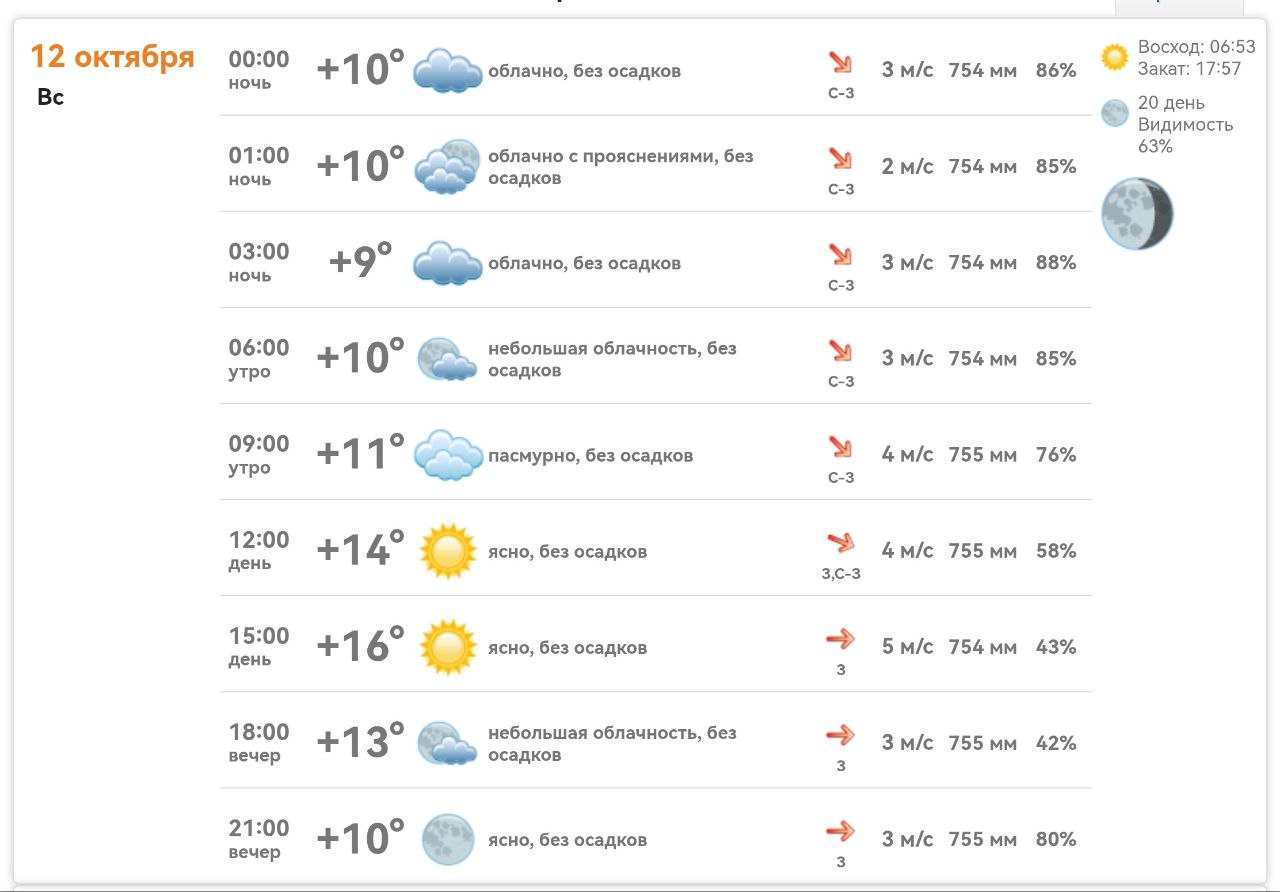1280x892 pixels.
Task: Click the wind direction arrow at 03:00
Action: pyautogui.click(x=840, y=255)
